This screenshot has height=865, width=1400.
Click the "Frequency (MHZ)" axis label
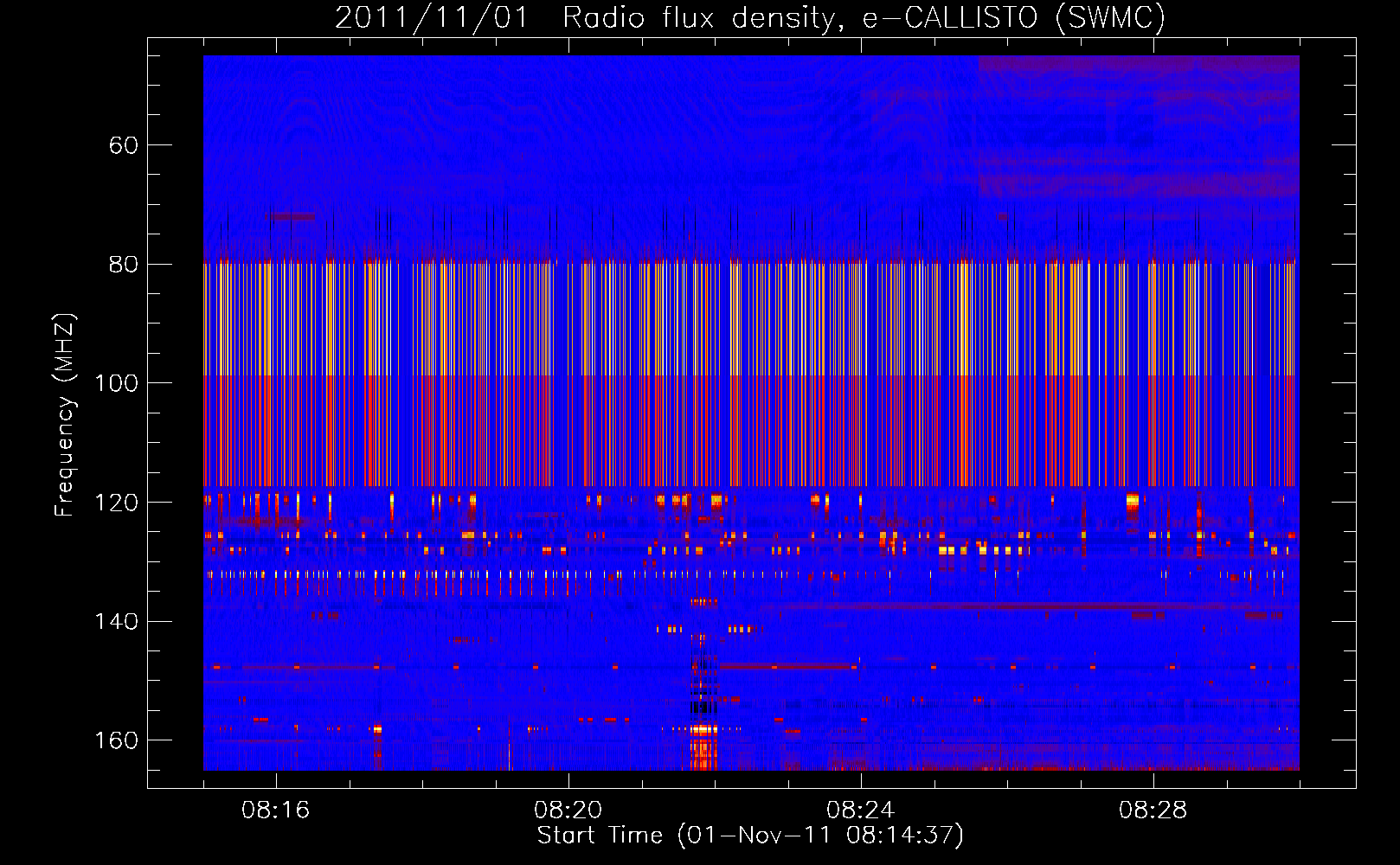click(65, 414)
